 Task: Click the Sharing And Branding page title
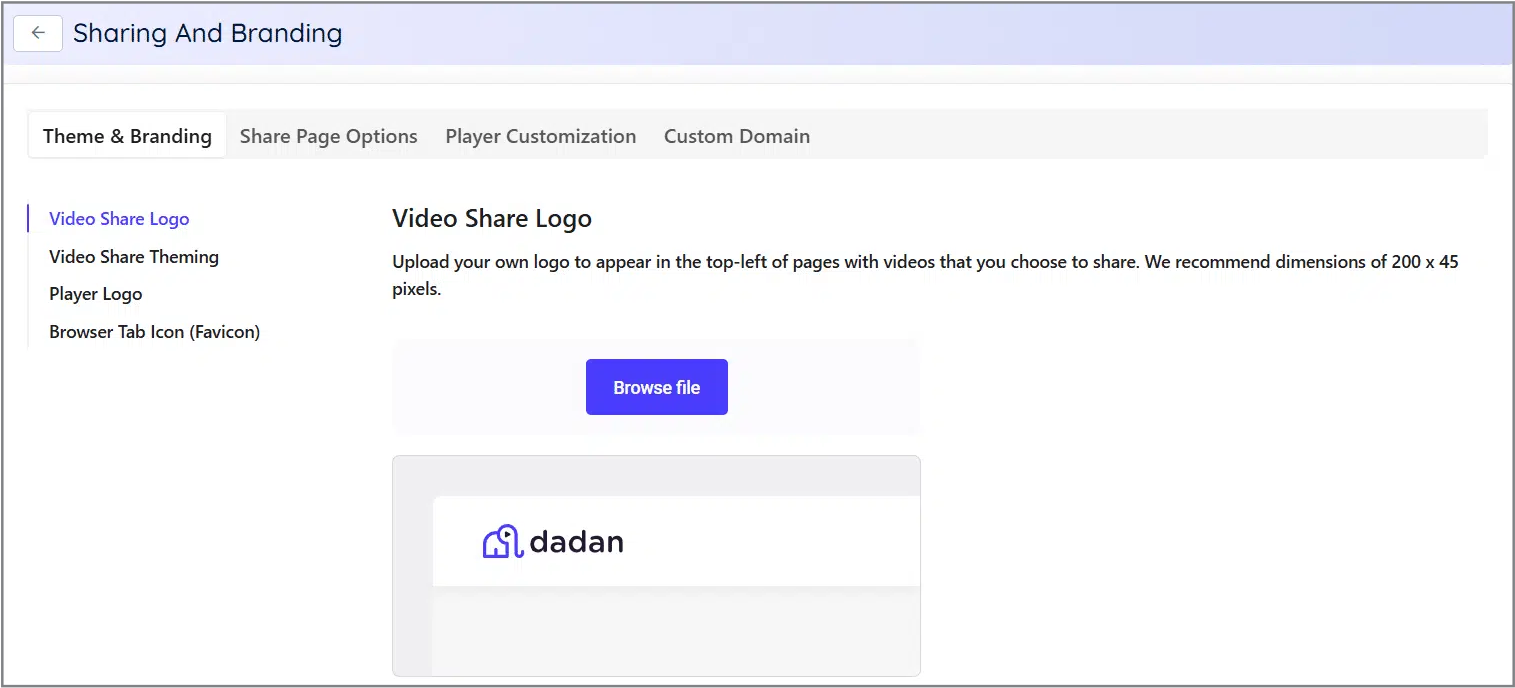[x=207, y=33]
